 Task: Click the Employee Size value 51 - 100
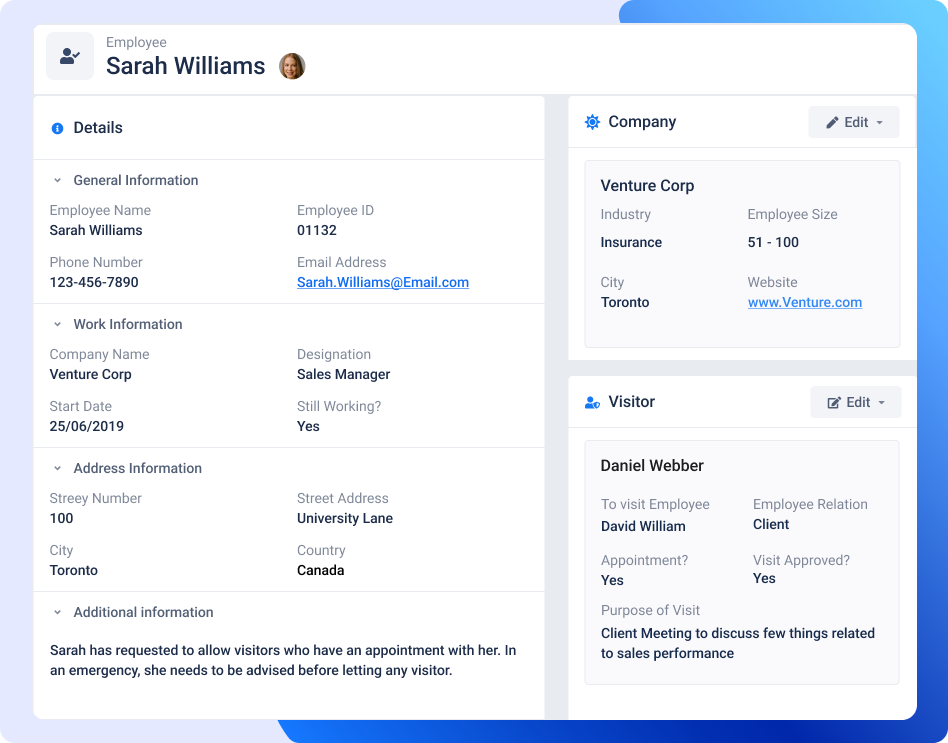773,242
